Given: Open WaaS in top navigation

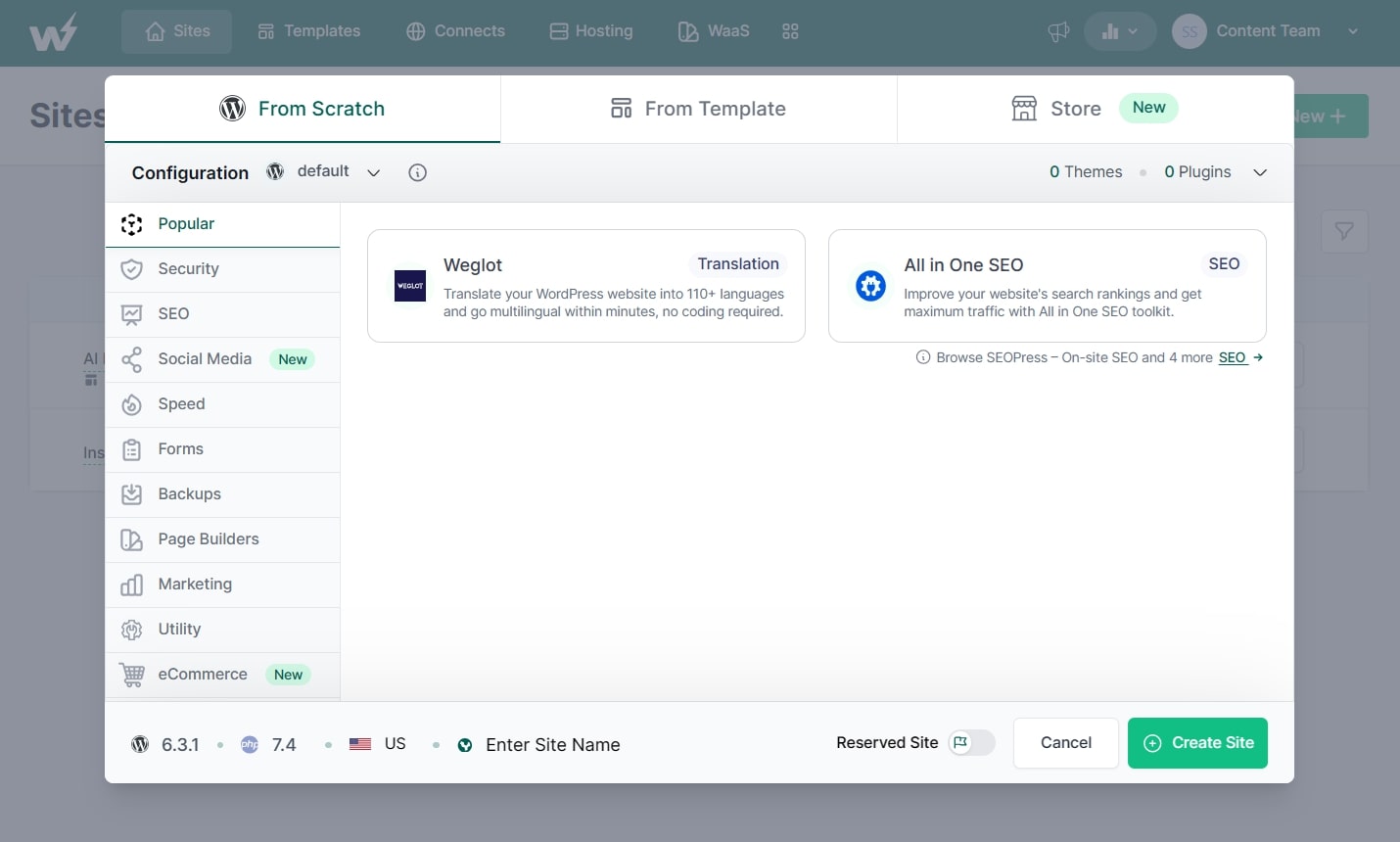Looking at the screenshot, I should point(714,31).
